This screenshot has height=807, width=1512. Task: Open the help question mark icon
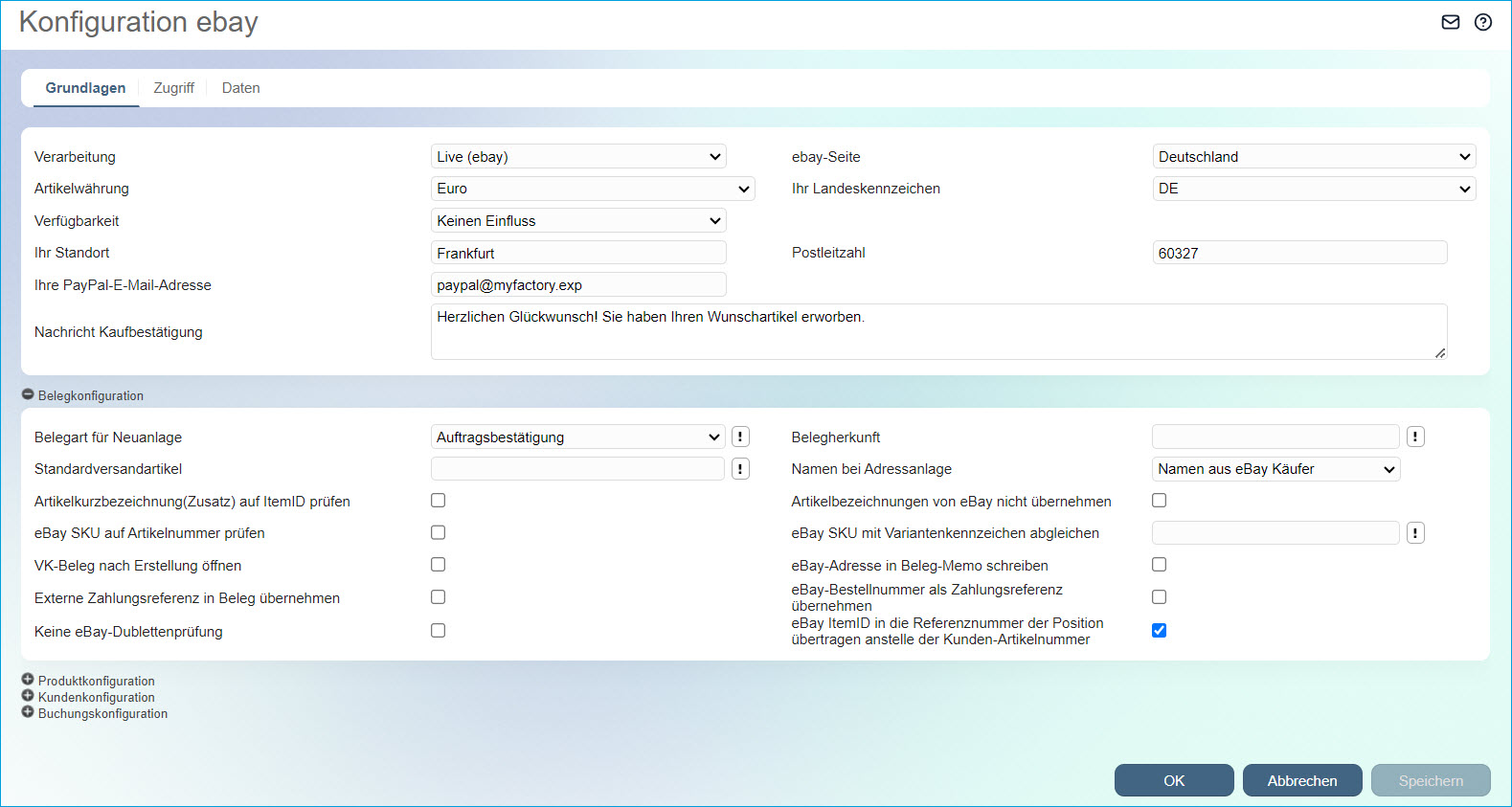pos(1483,22)
